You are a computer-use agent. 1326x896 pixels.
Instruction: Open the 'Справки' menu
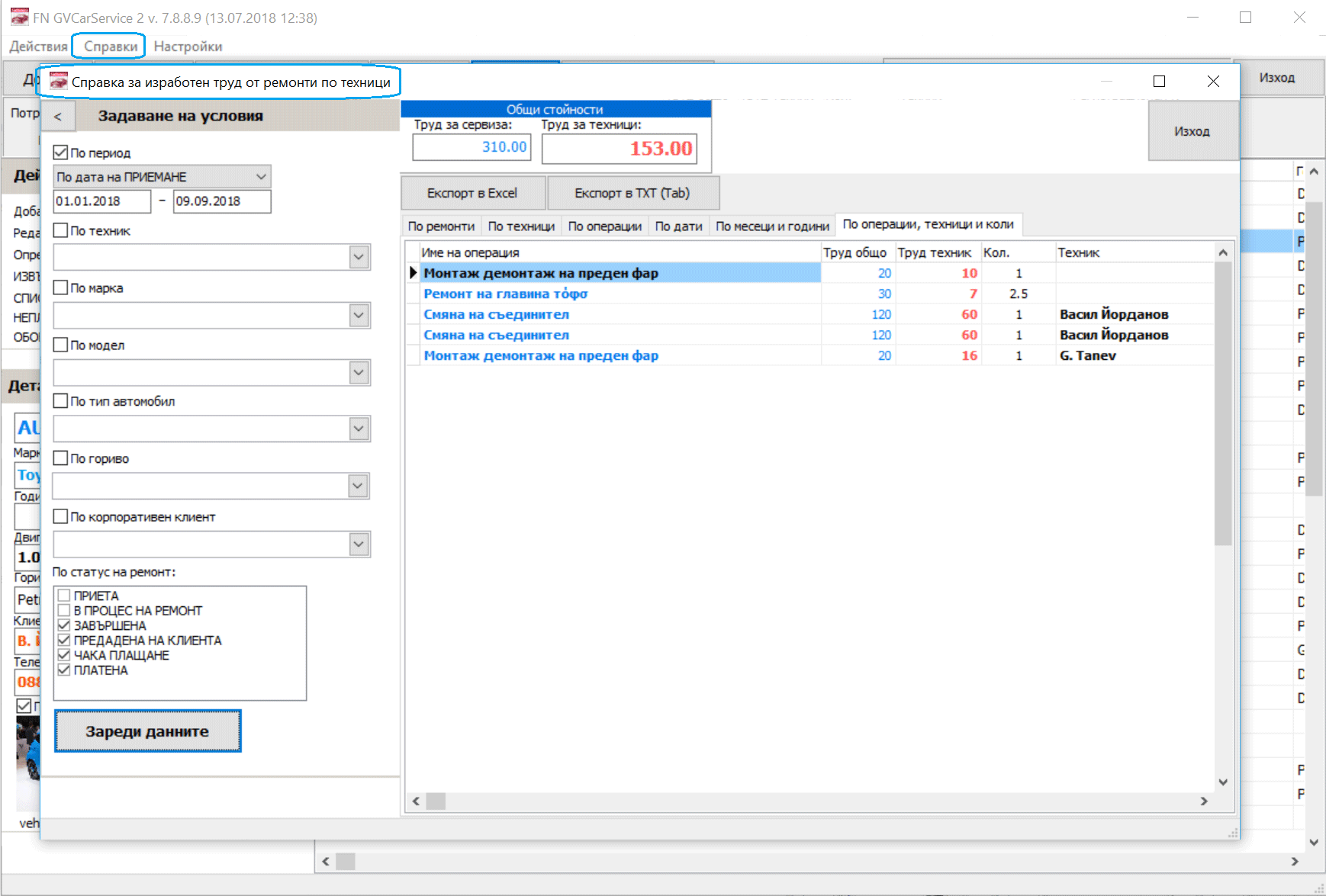click(111, 47)
